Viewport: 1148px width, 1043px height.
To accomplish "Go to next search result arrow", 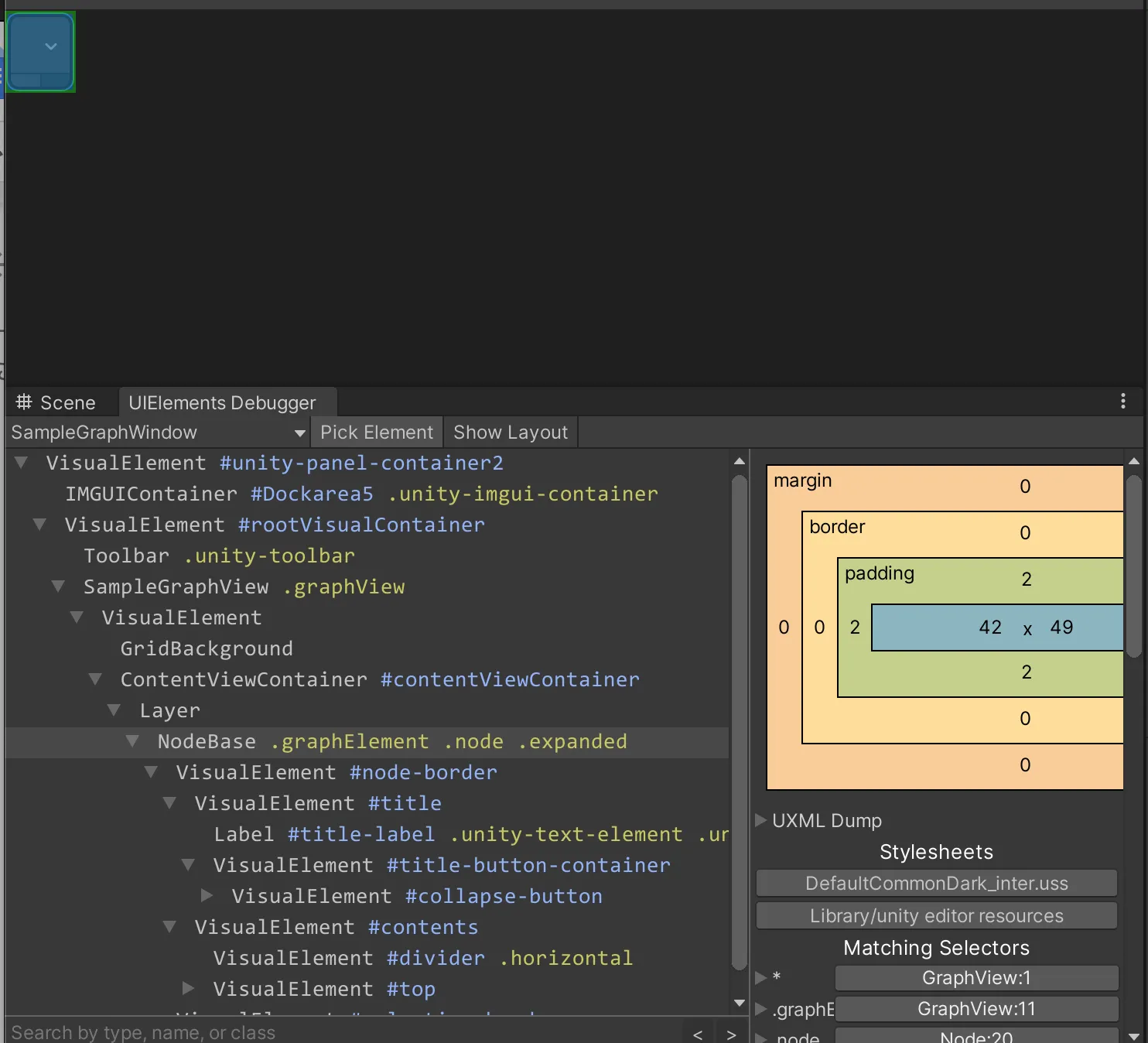I will click(x=731, y=1034).
